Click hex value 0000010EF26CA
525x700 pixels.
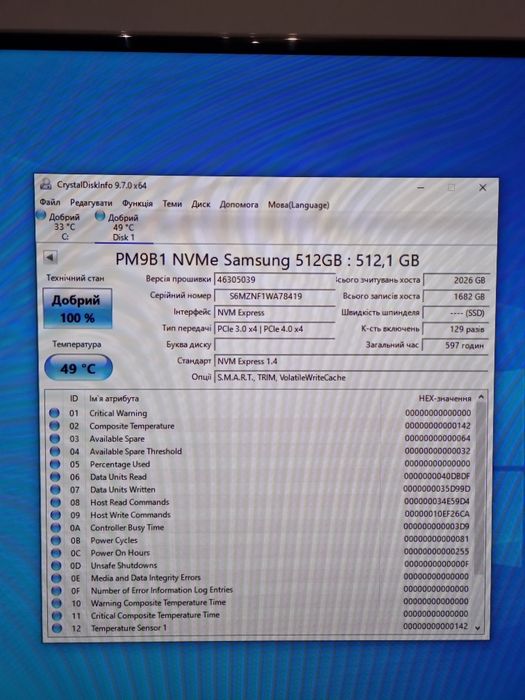[437, 514]
